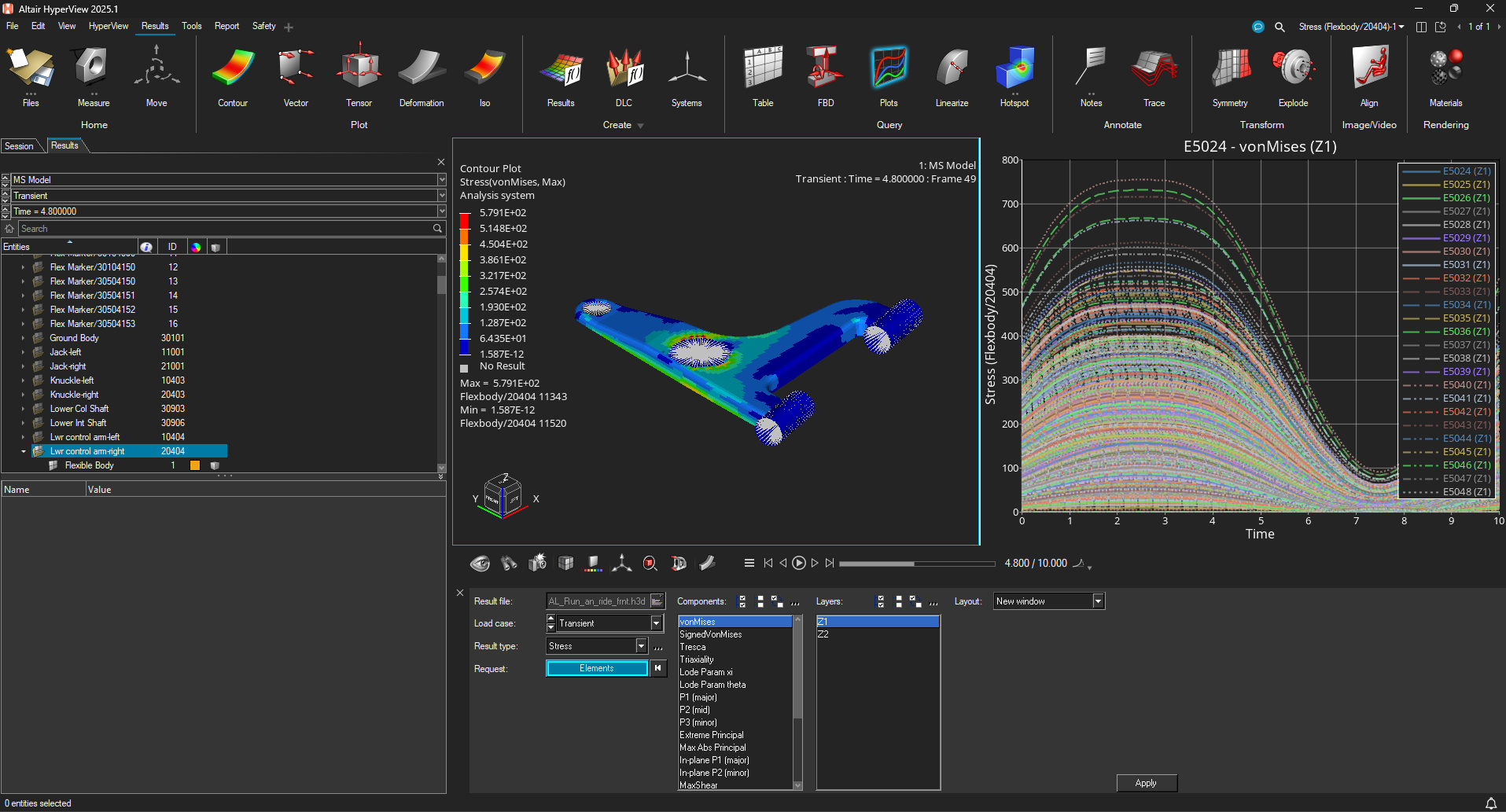Open the Load case dropdown
Viewport: 1506px width, 812px height.
656,623
